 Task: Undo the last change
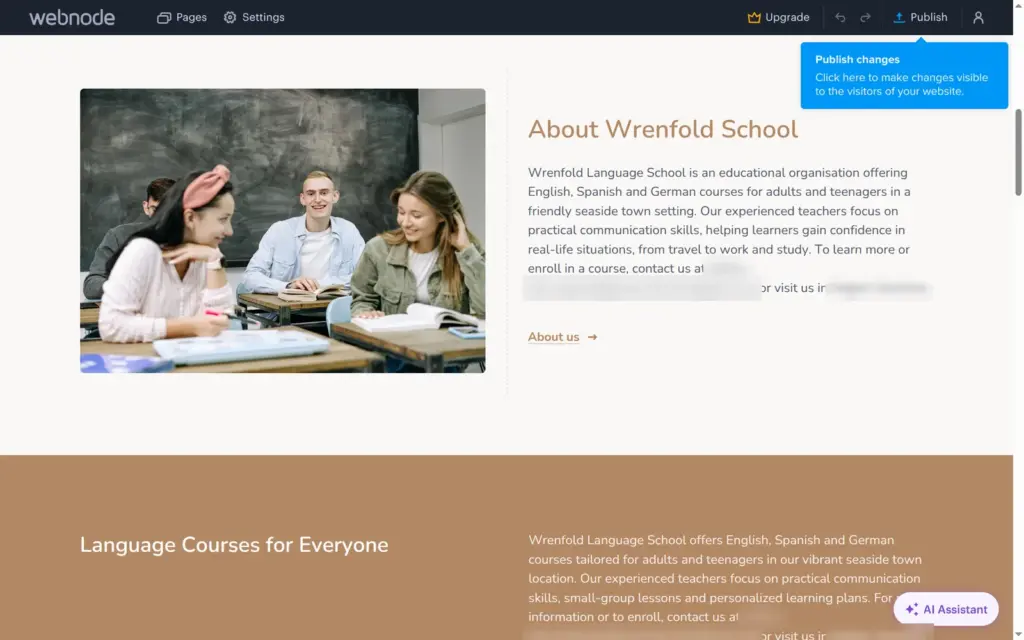point(840,18)
